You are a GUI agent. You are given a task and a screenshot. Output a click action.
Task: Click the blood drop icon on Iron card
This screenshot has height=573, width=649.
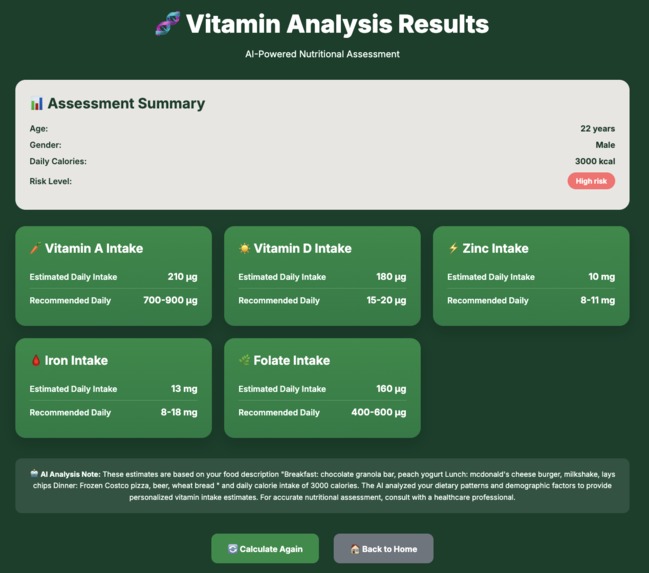coord(36,360)
